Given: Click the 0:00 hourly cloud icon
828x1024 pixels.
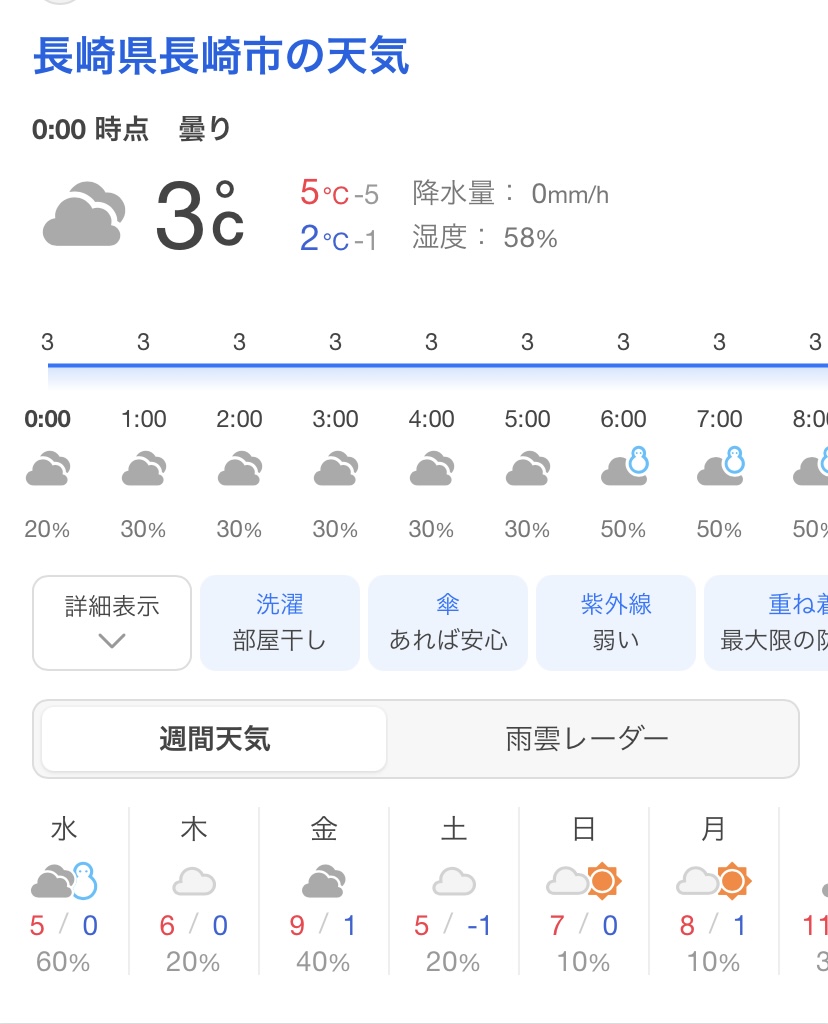Looking at the screenshot, I should [47, 469].
